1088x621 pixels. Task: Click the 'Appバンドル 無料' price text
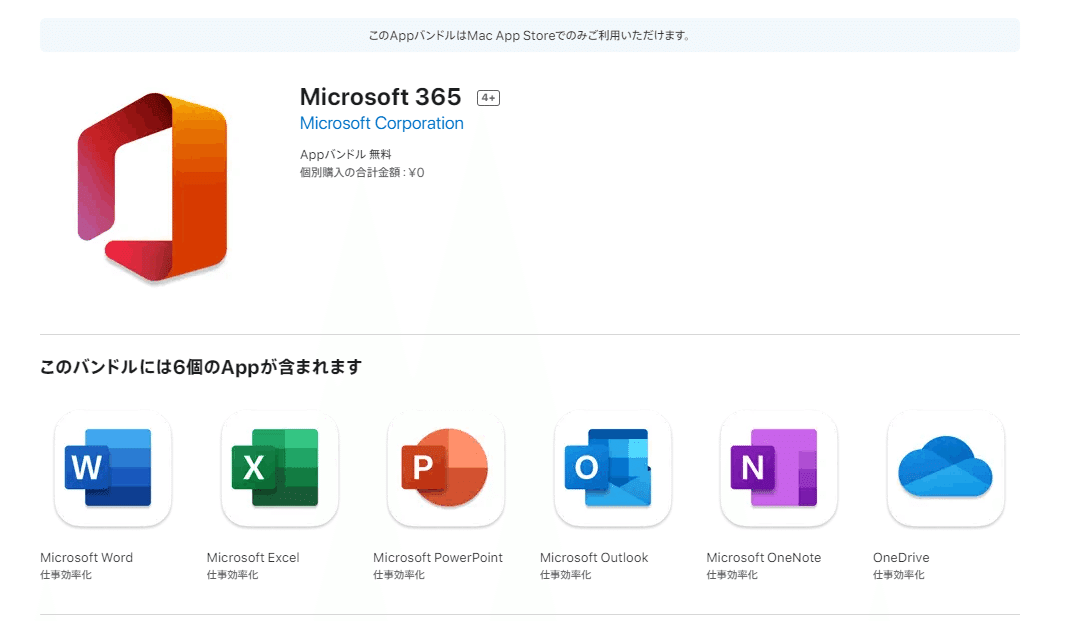[x=346, y=154]
